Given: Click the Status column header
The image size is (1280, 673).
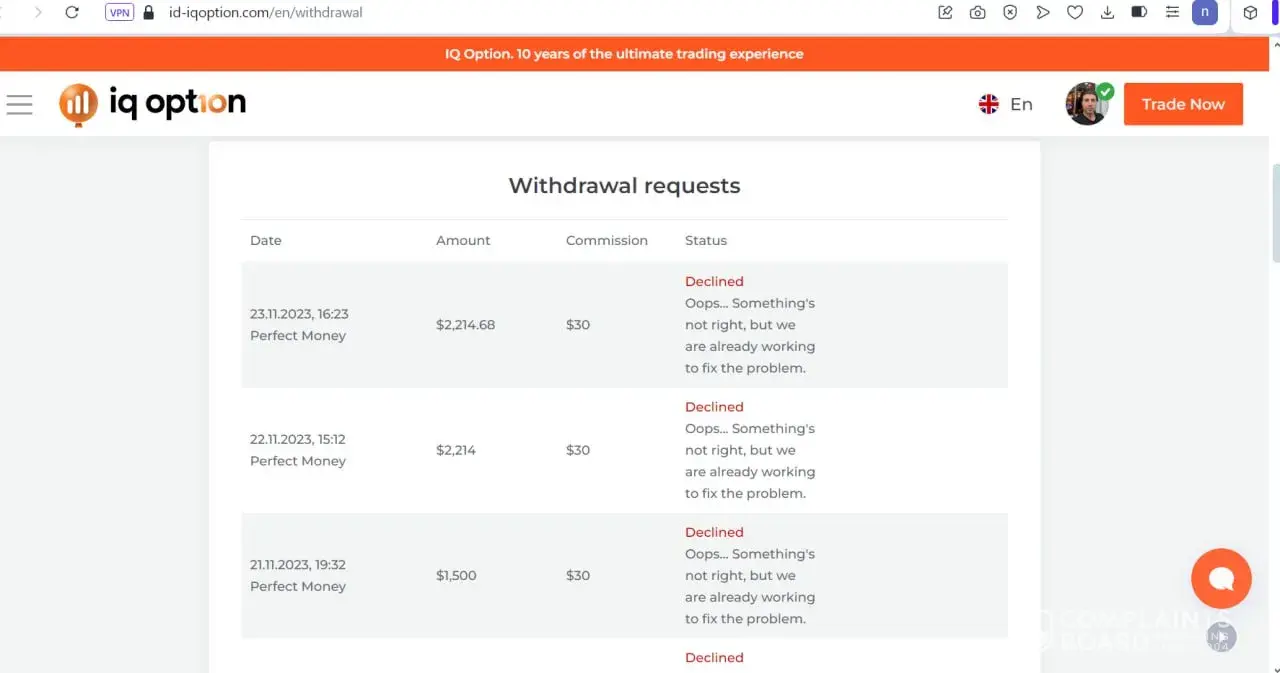Looking at the screenshot, I should [705, 240].
